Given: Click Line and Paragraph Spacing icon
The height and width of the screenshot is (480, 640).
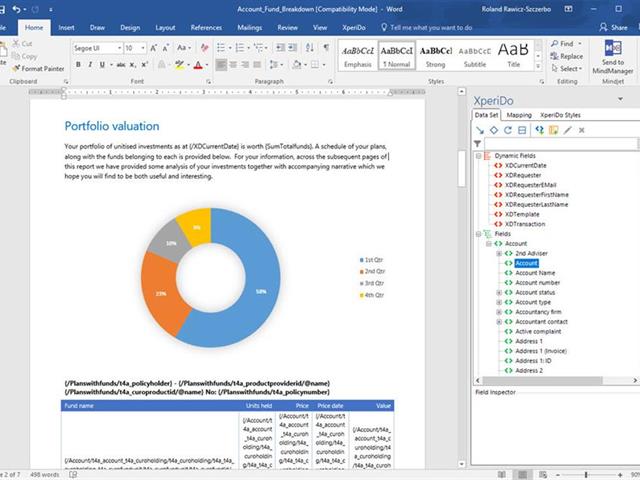Looking at the screenshot, I should [273, 64].
